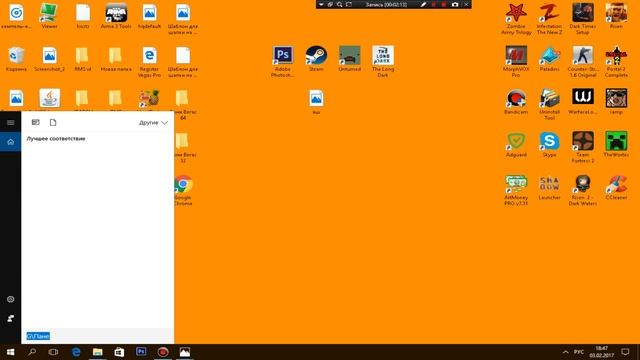Launch Edge from the taskbar

coord(76,352)
